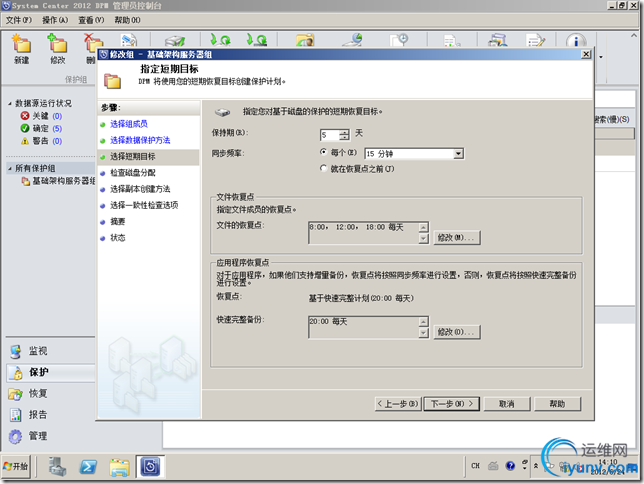This screenshot has height=484, width=644.
Task: Click the 选择副本创建方法 step in wizard list
Action: pyautogui.click(x=140, y=189)
